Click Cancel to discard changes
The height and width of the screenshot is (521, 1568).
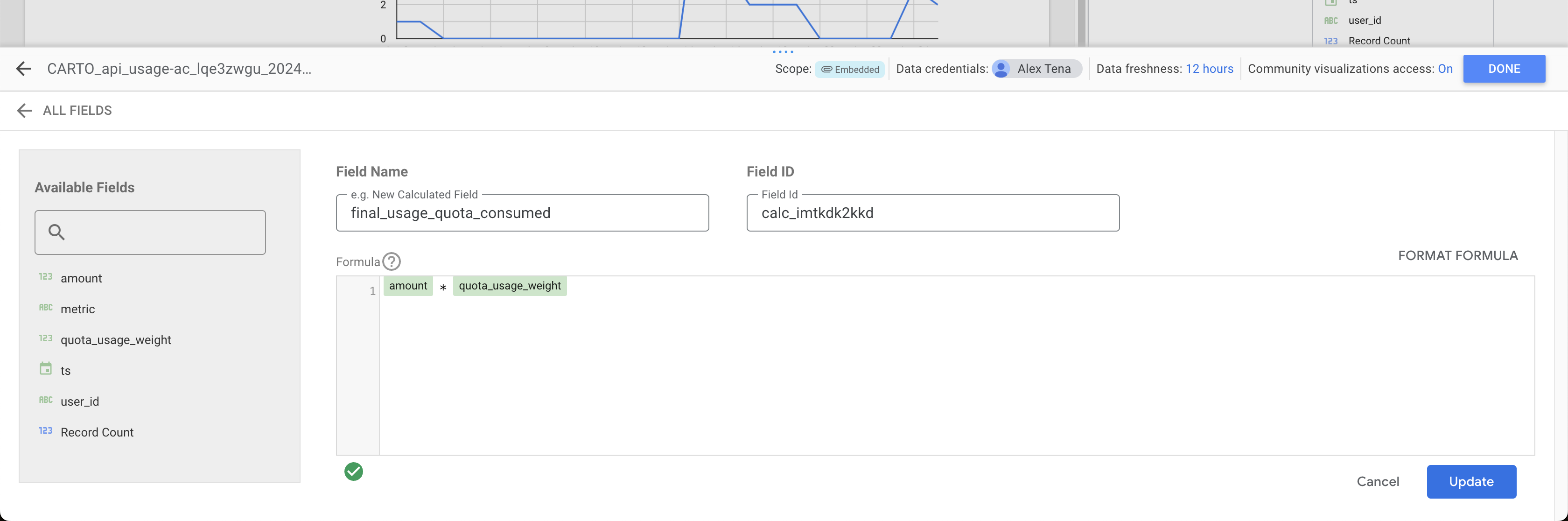pos(1378,481)
